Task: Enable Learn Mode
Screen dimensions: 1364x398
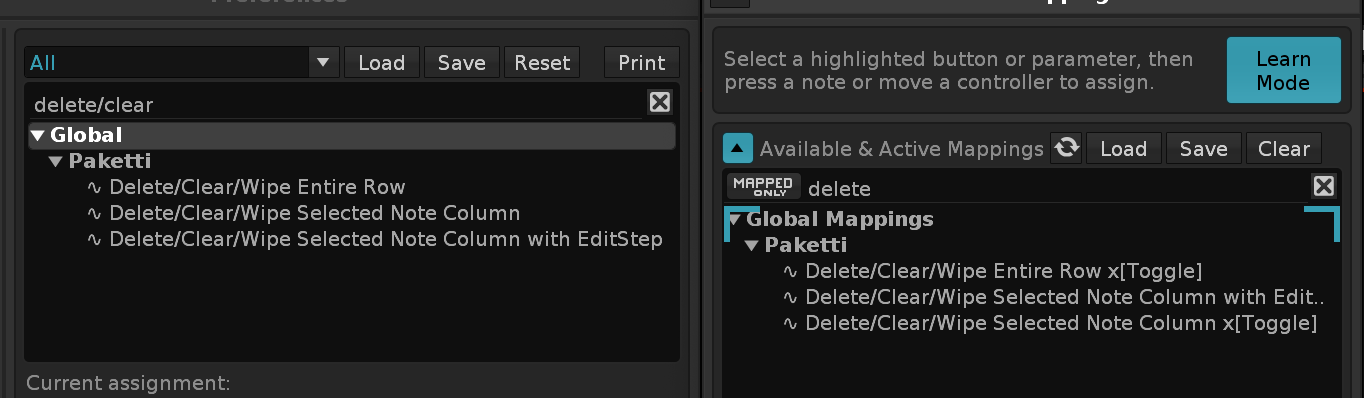Action: pyautogui.click(x=1283, y=70)
